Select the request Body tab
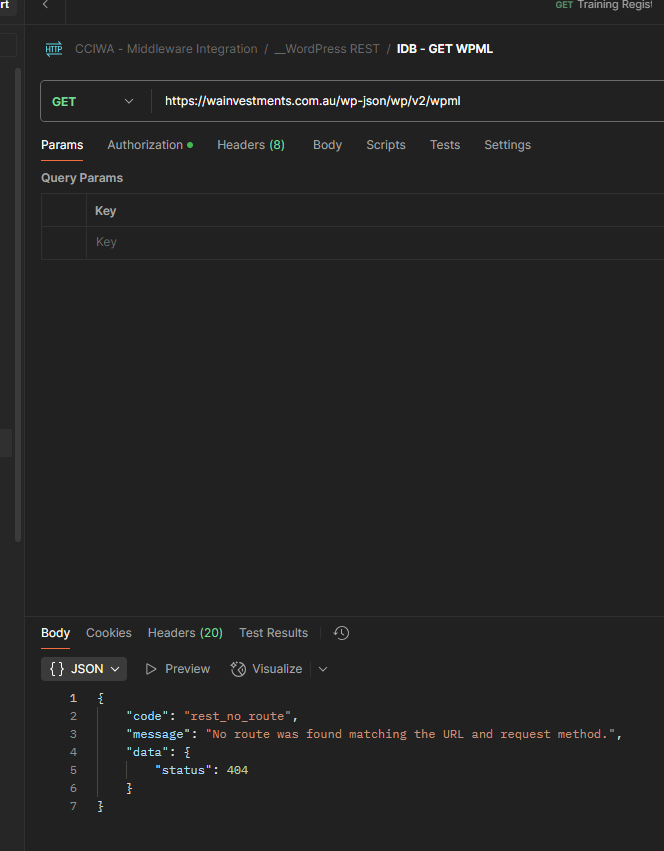 327,145
